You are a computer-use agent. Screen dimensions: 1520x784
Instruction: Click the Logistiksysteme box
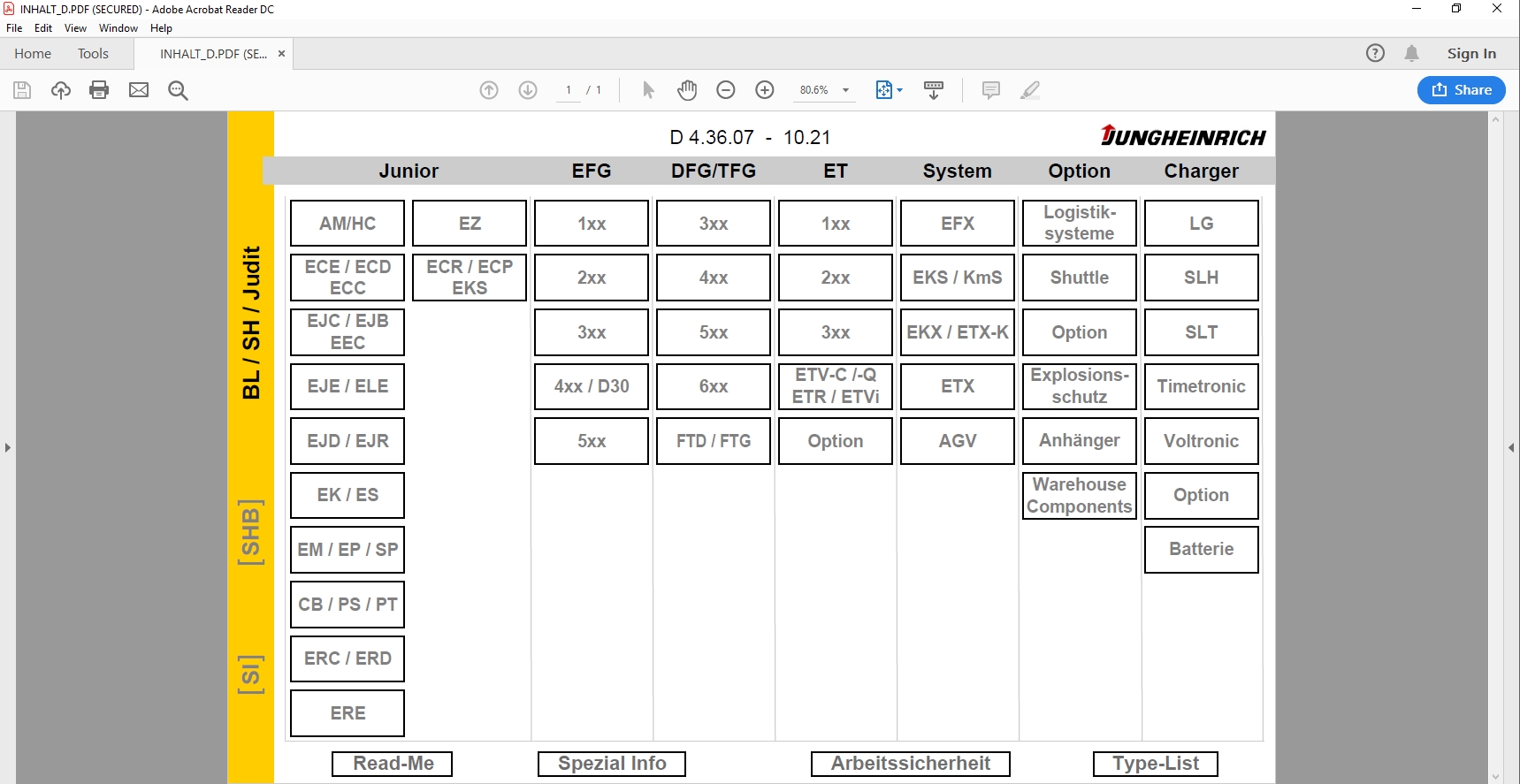coord(1080,223)
